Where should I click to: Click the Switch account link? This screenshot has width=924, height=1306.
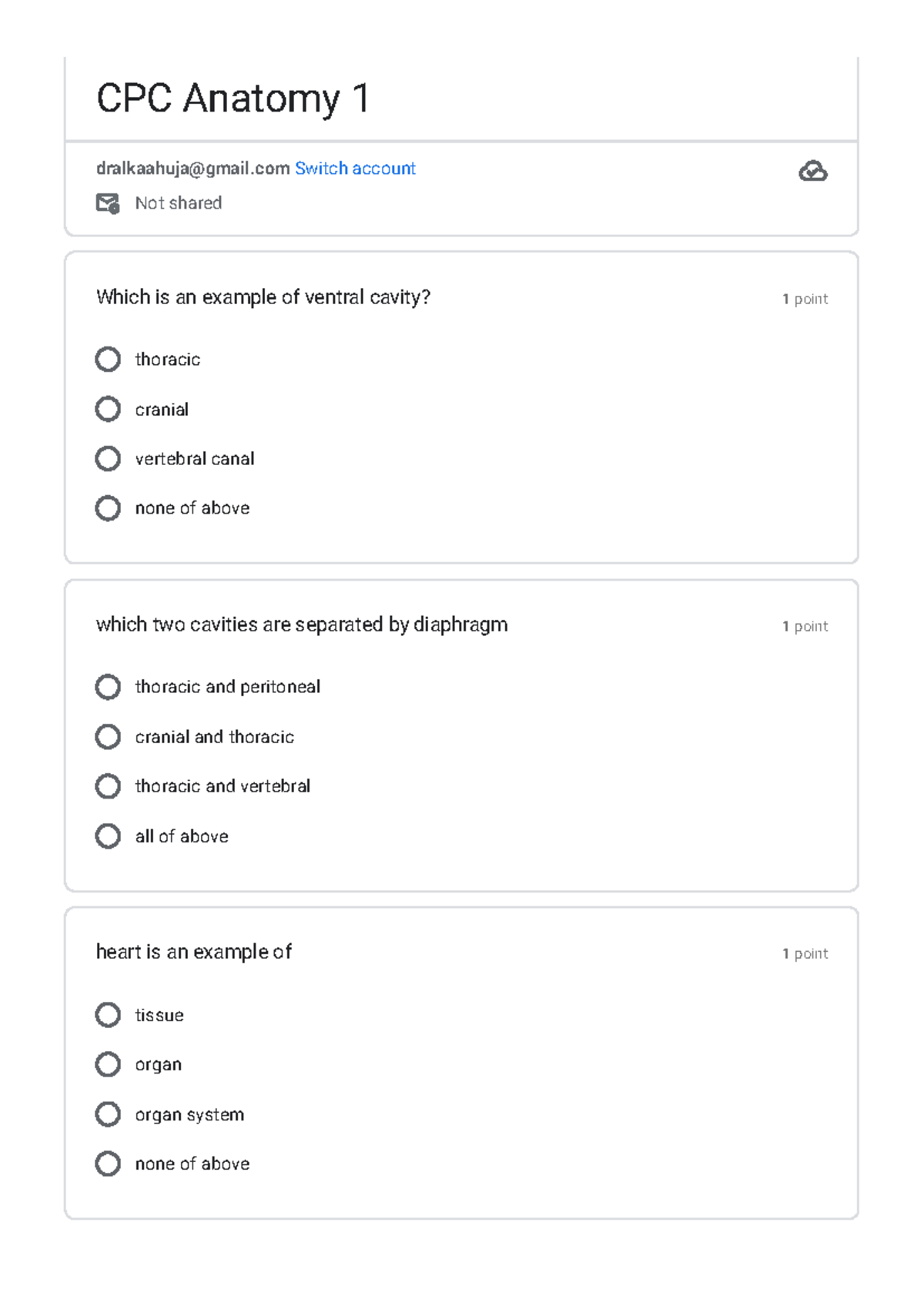355,169
